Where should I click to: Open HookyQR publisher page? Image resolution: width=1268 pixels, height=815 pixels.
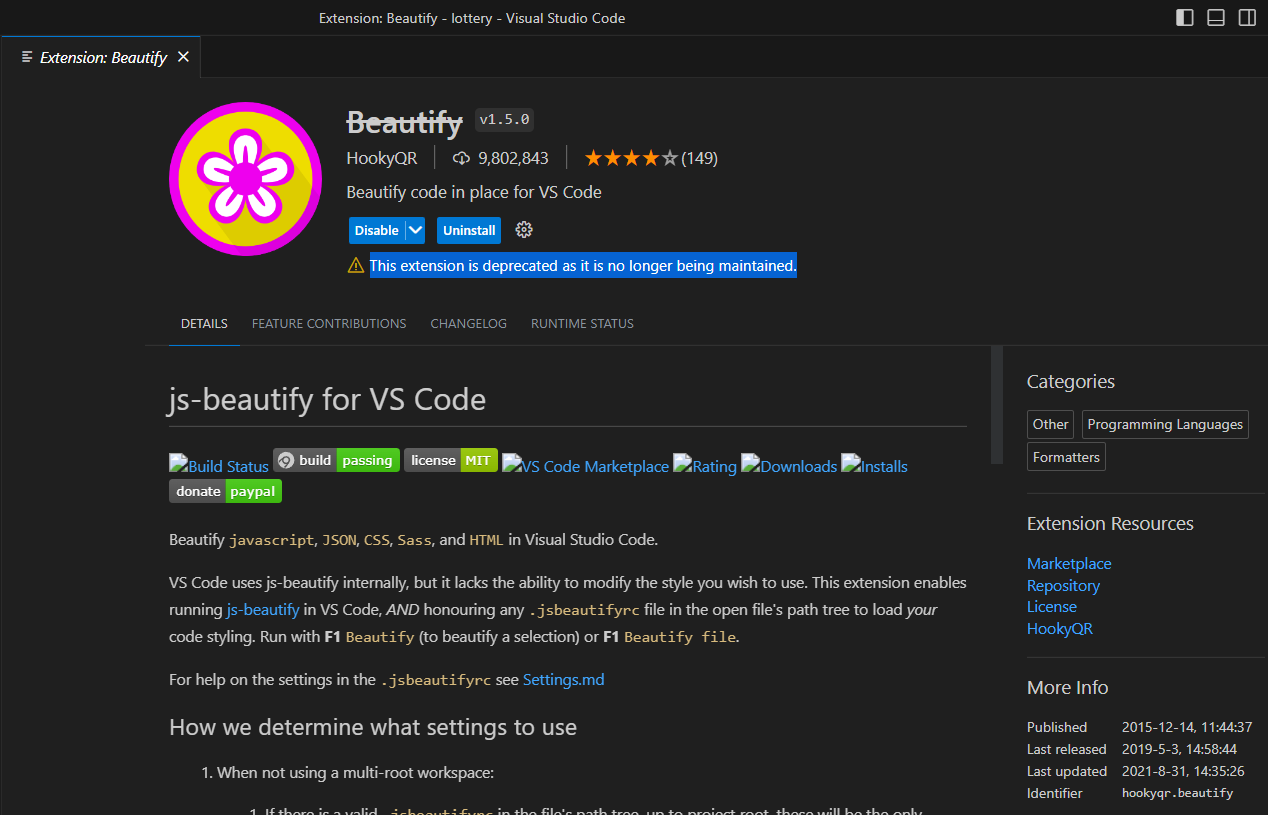tap(382, 158)
